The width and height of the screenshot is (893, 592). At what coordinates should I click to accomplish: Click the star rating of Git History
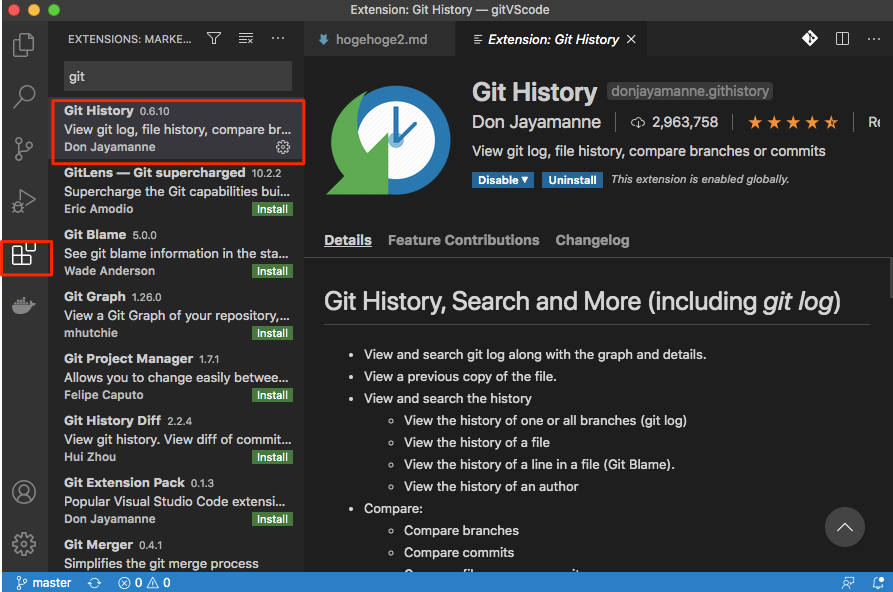click(x=793, y=123)
